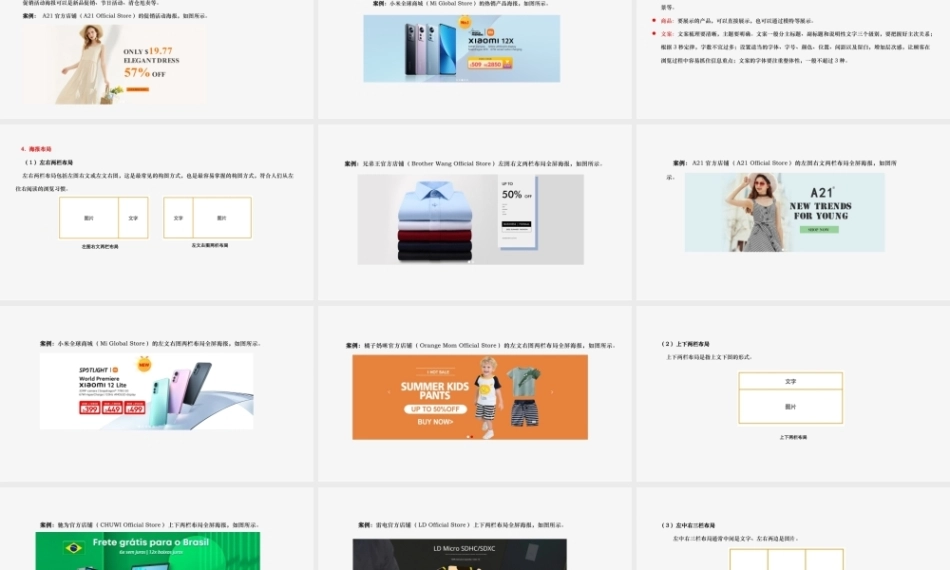The image size is (950, 570).
Task: Click '50% OFF' text in the shirt banner
Action: coord(516,194)
